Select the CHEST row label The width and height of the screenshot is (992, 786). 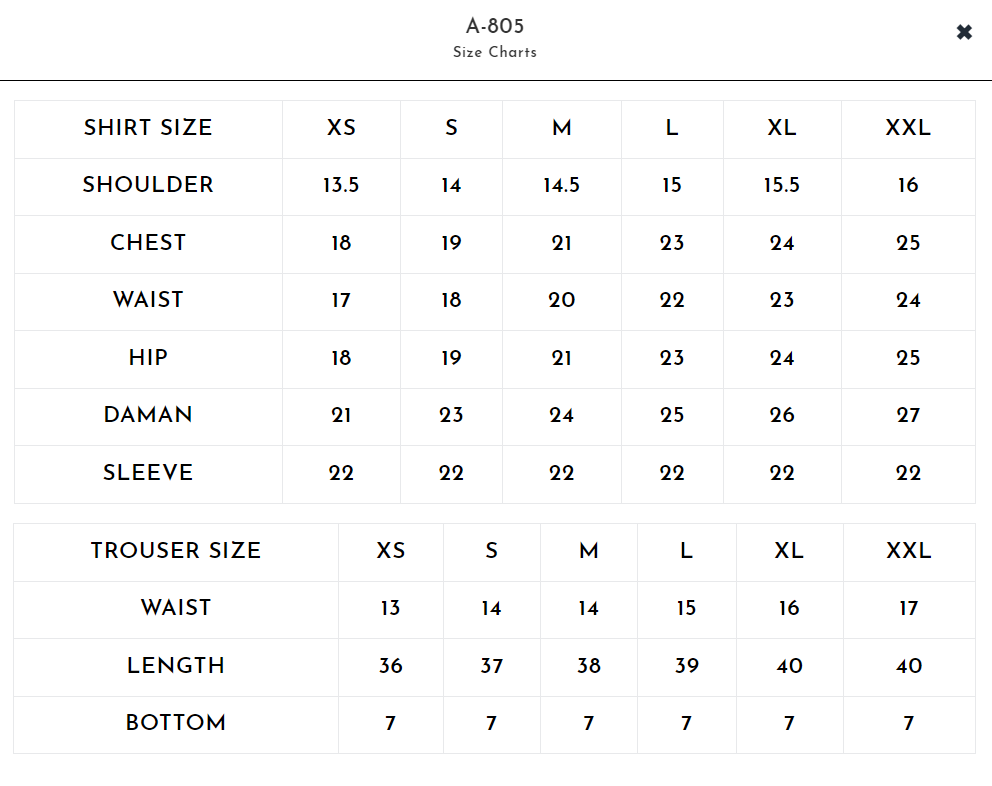coord(148,243)
